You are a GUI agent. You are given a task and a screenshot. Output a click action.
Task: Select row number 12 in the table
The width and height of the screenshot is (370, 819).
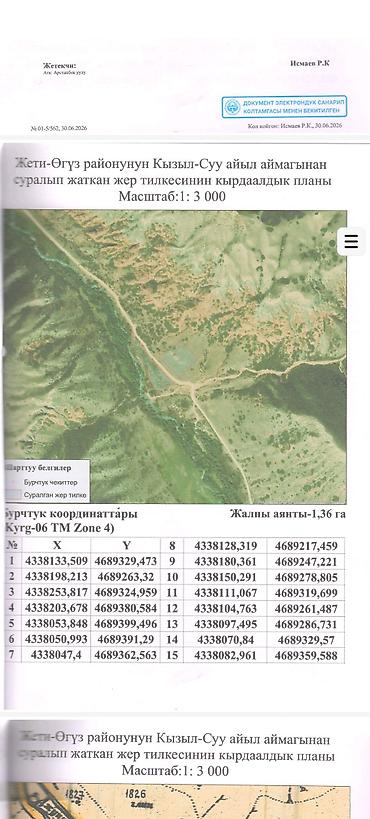pos(172,609)
